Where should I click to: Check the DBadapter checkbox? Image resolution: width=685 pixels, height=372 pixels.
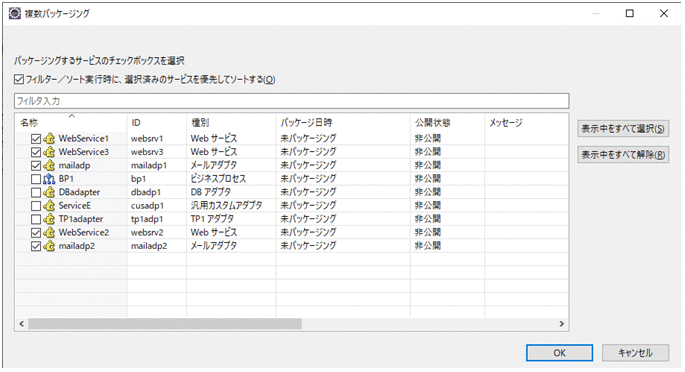tap(36, 193)
